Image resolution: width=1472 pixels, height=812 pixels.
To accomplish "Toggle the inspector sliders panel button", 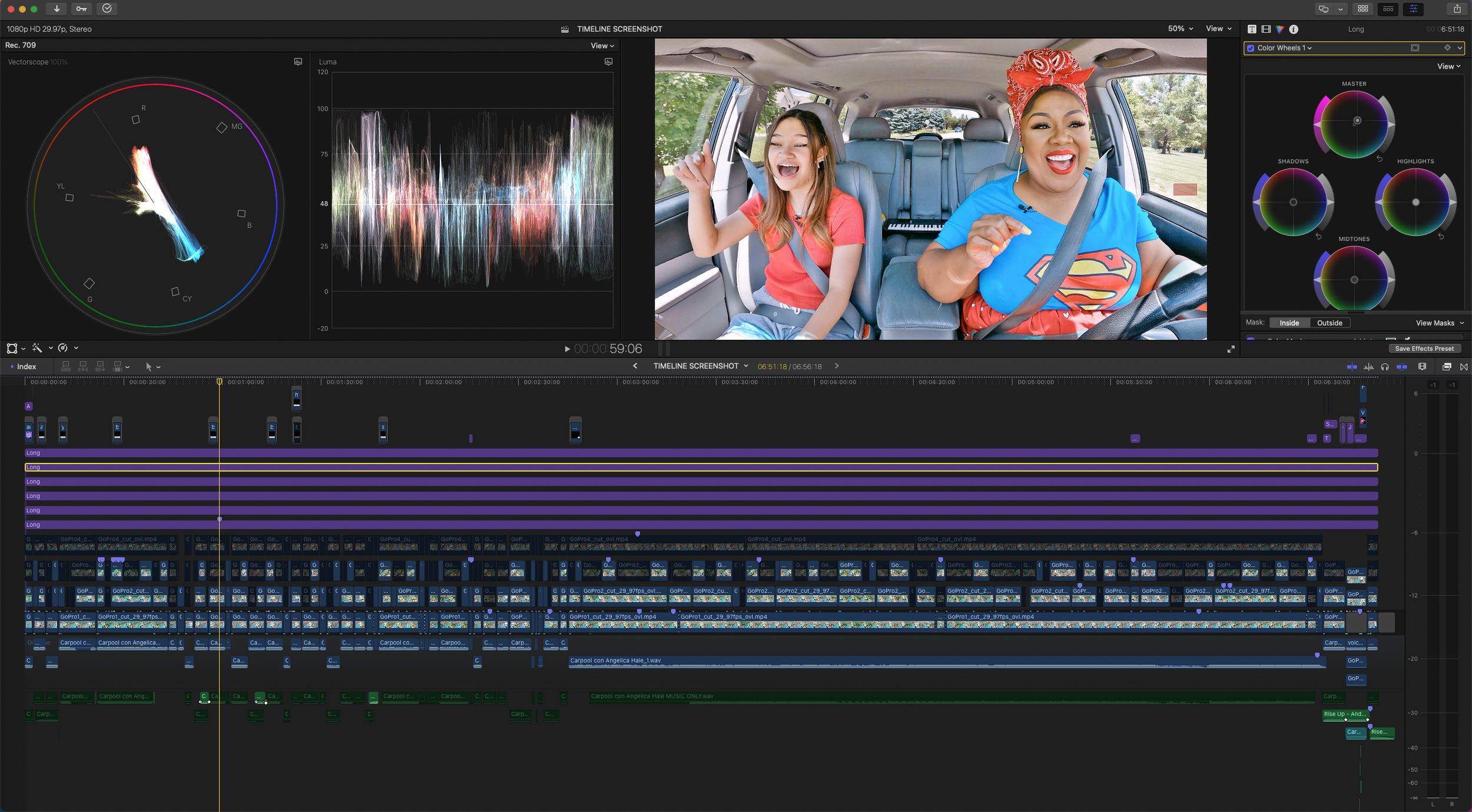I will coord(1414,9).
